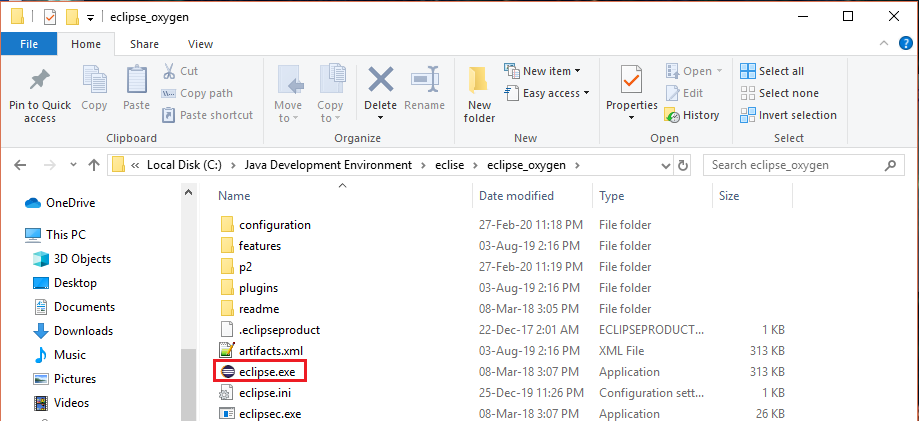Go up one folder level
919x421 pixels.
[x=94, y=165]
